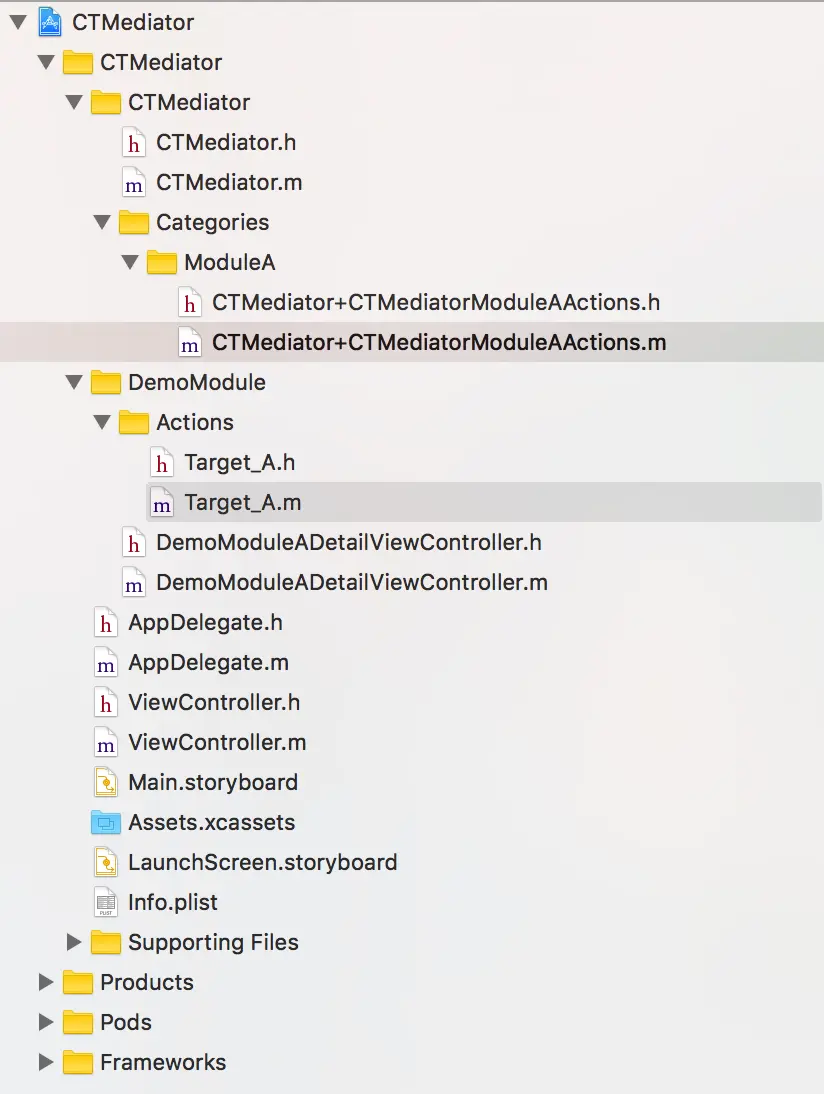This screenshot has width=824, height=1094.
Task: Collapse the Actions folder
Action: pyautogui.click(x=101, y=422)
